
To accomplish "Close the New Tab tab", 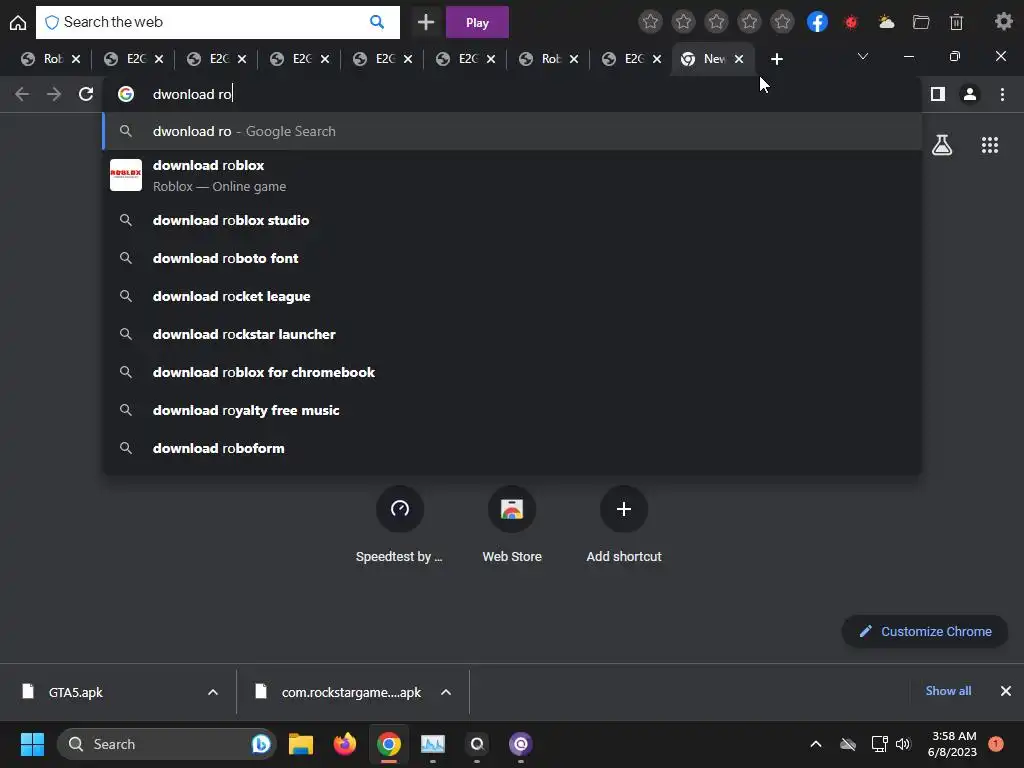I will click(739, 59).
